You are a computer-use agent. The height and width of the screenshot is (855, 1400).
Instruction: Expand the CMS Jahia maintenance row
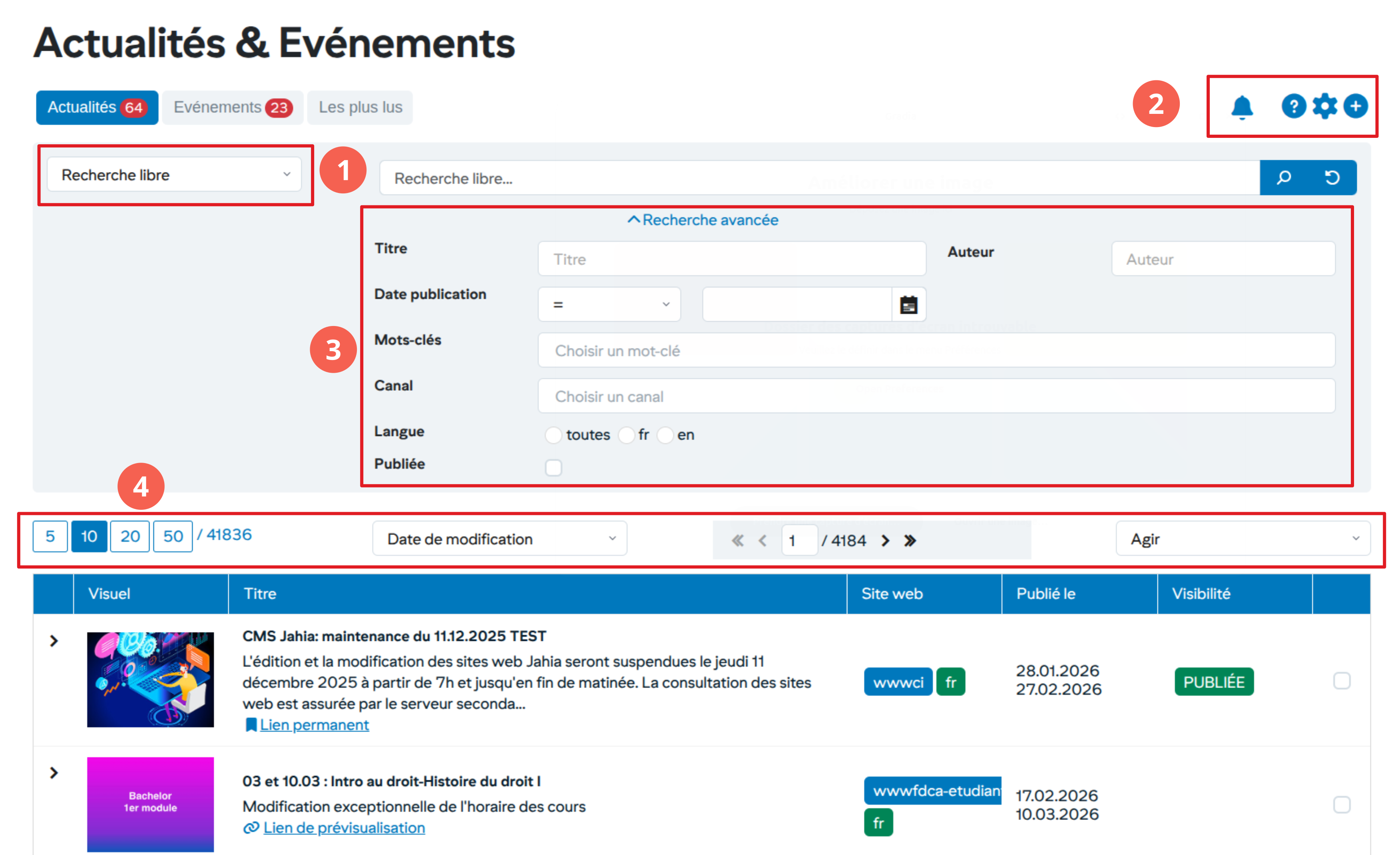point(54,641)
